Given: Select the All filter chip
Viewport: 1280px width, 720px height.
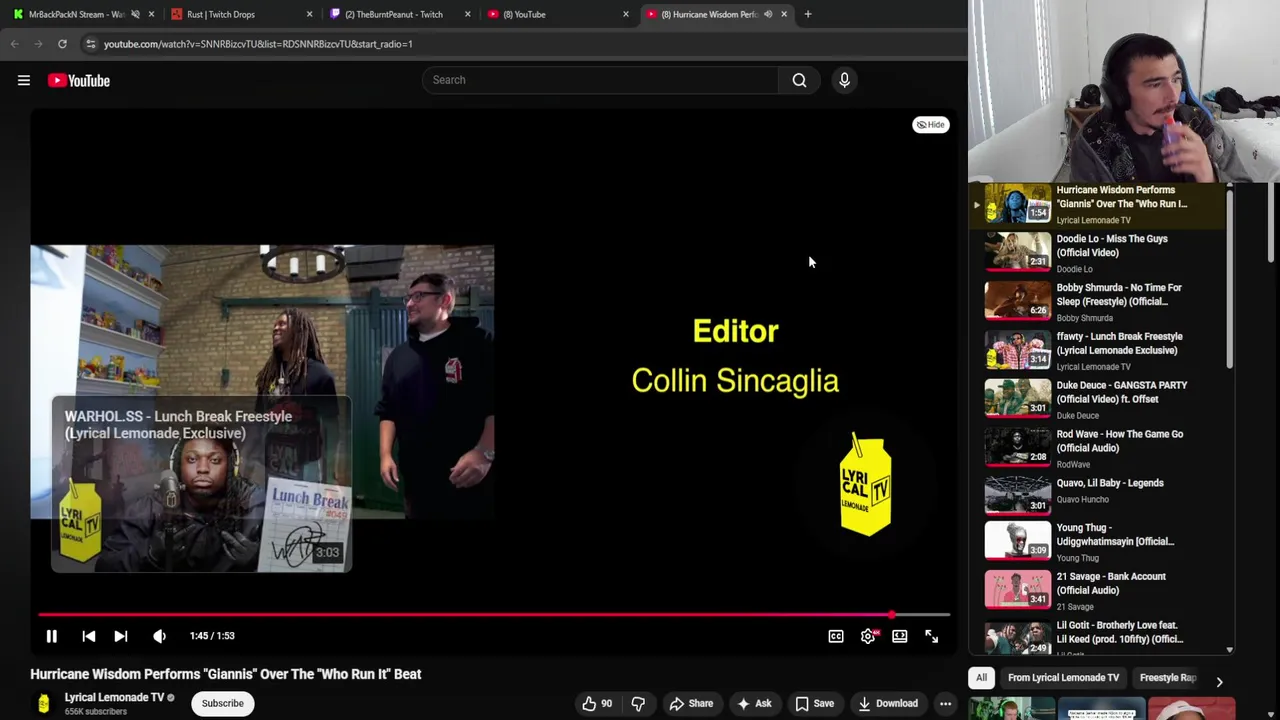Looking at the screenshot, I should 981,678.
